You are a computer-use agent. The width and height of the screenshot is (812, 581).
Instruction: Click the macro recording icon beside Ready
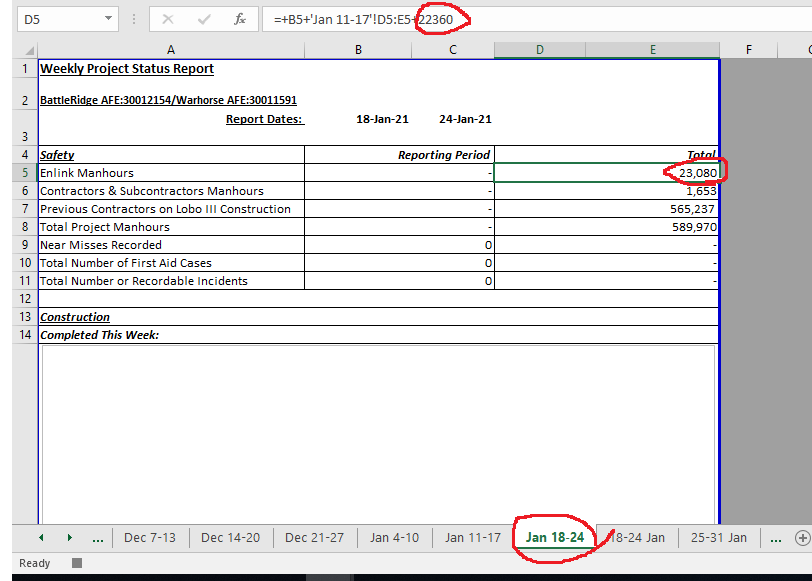(77, 563)
